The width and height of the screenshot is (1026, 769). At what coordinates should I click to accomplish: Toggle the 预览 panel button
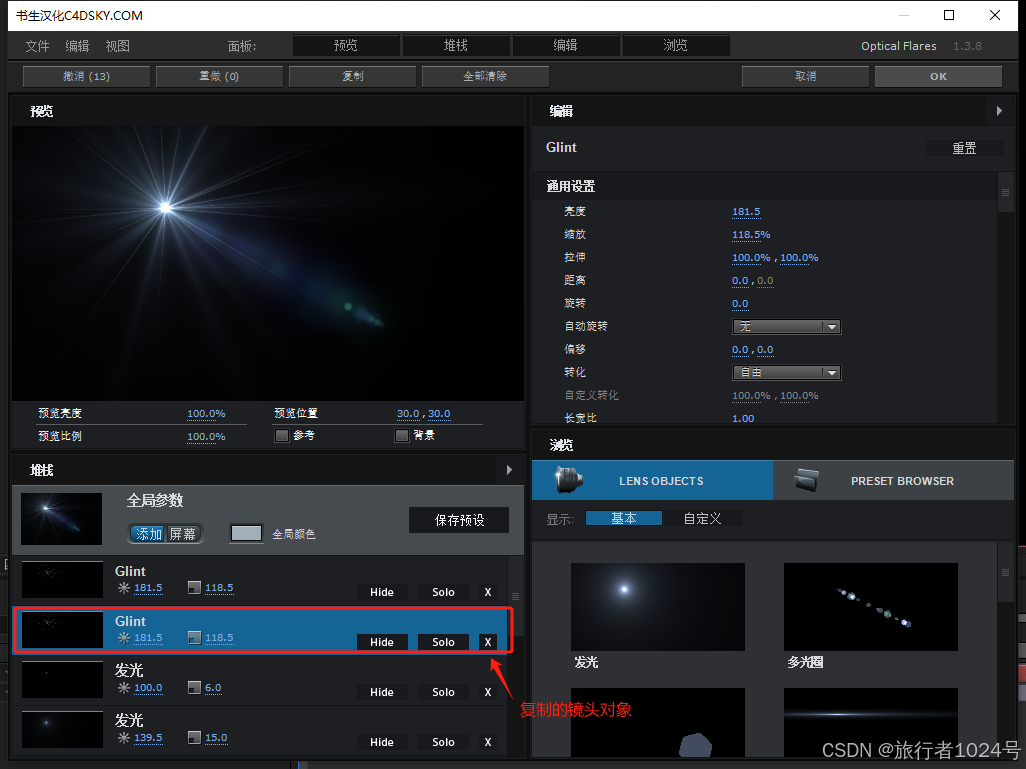coord(346,45)
